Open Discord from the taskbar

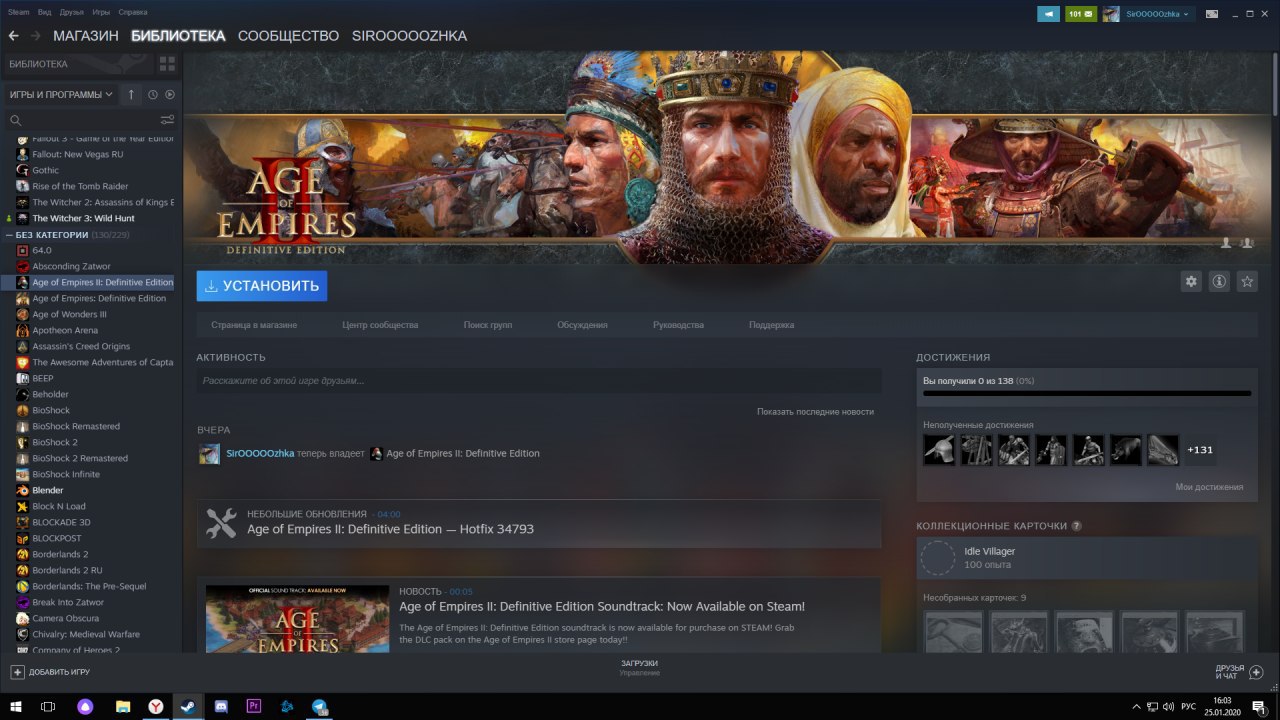click(x=221, y=706)
